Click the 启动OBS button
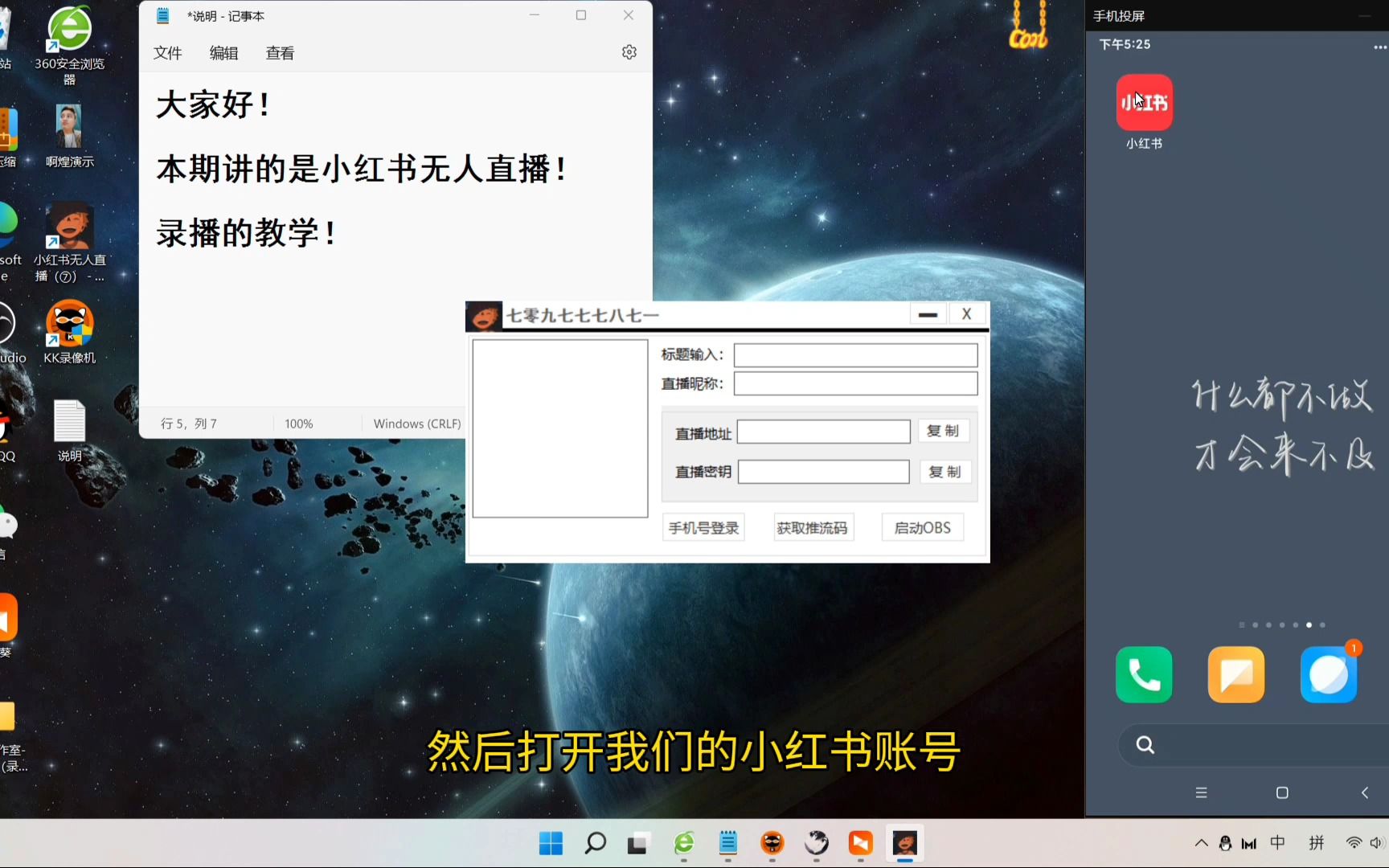1389x868 pixels. (x=923, y=528)
